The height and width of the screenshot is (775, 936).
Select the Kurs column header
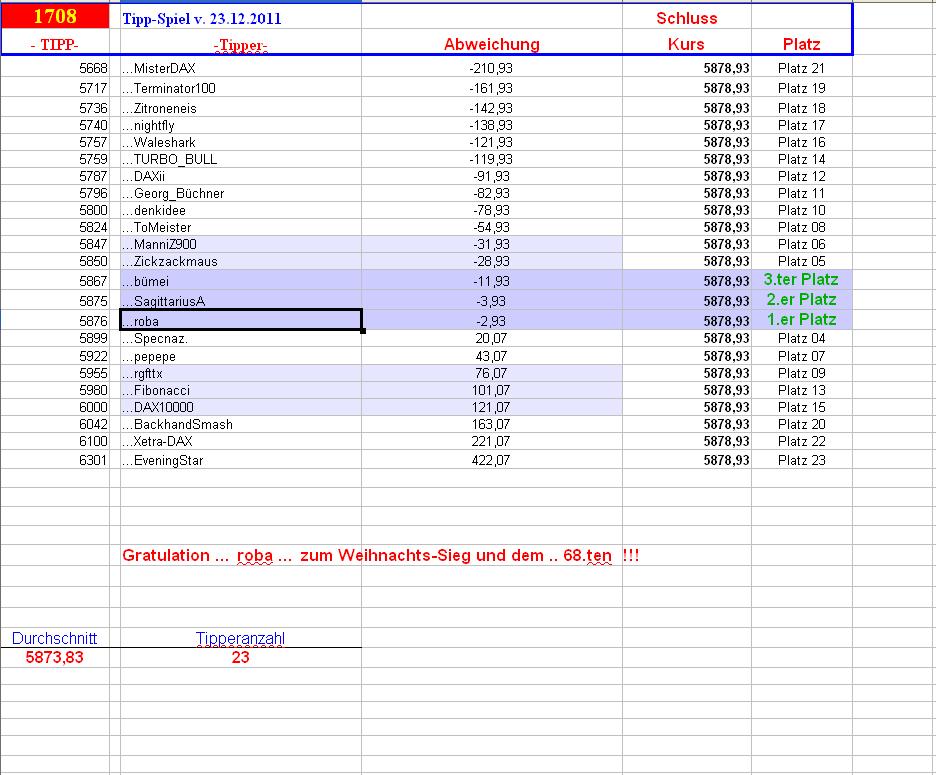point(686,44)
